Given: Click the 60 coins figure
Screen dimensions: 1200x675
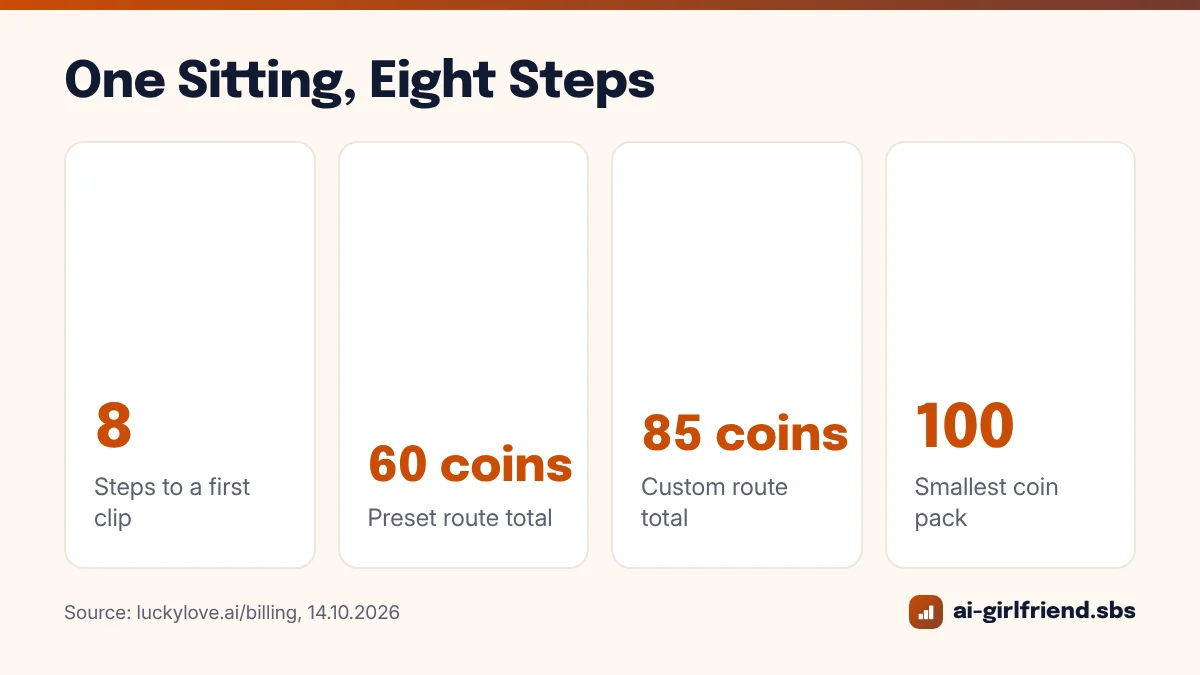Looking at the screenshot, I should (x=470, y=464).
